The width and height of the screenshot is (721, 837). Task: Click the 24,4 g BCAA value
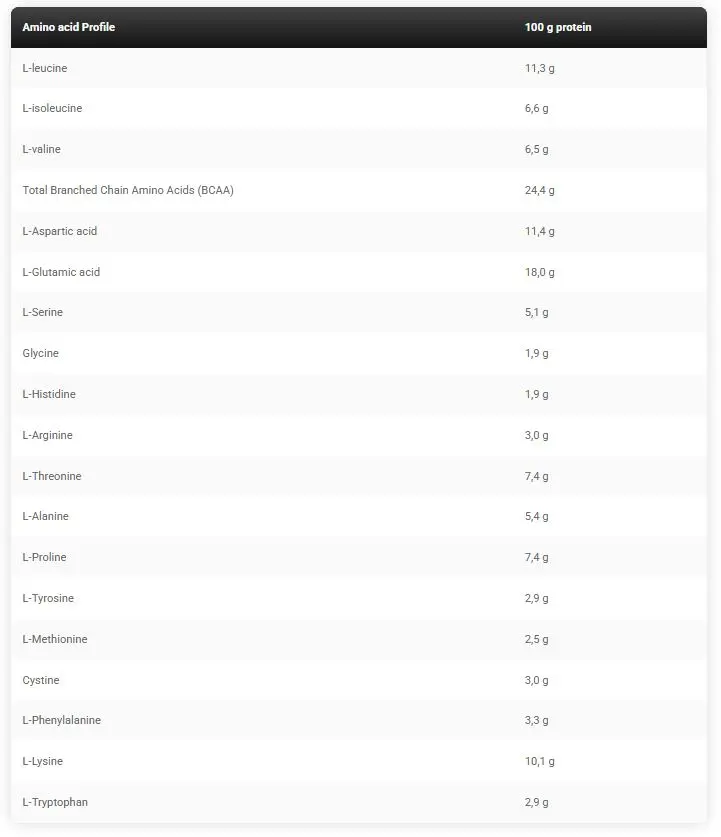click(540, 191)
